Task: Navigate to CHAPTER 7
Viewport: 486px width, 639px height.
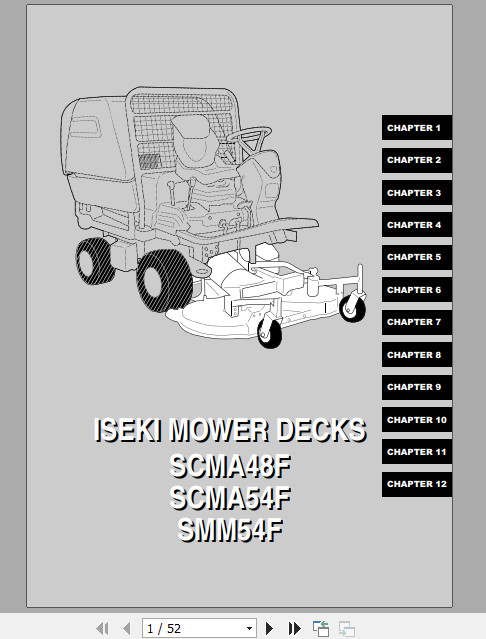Action: [417, 322]
